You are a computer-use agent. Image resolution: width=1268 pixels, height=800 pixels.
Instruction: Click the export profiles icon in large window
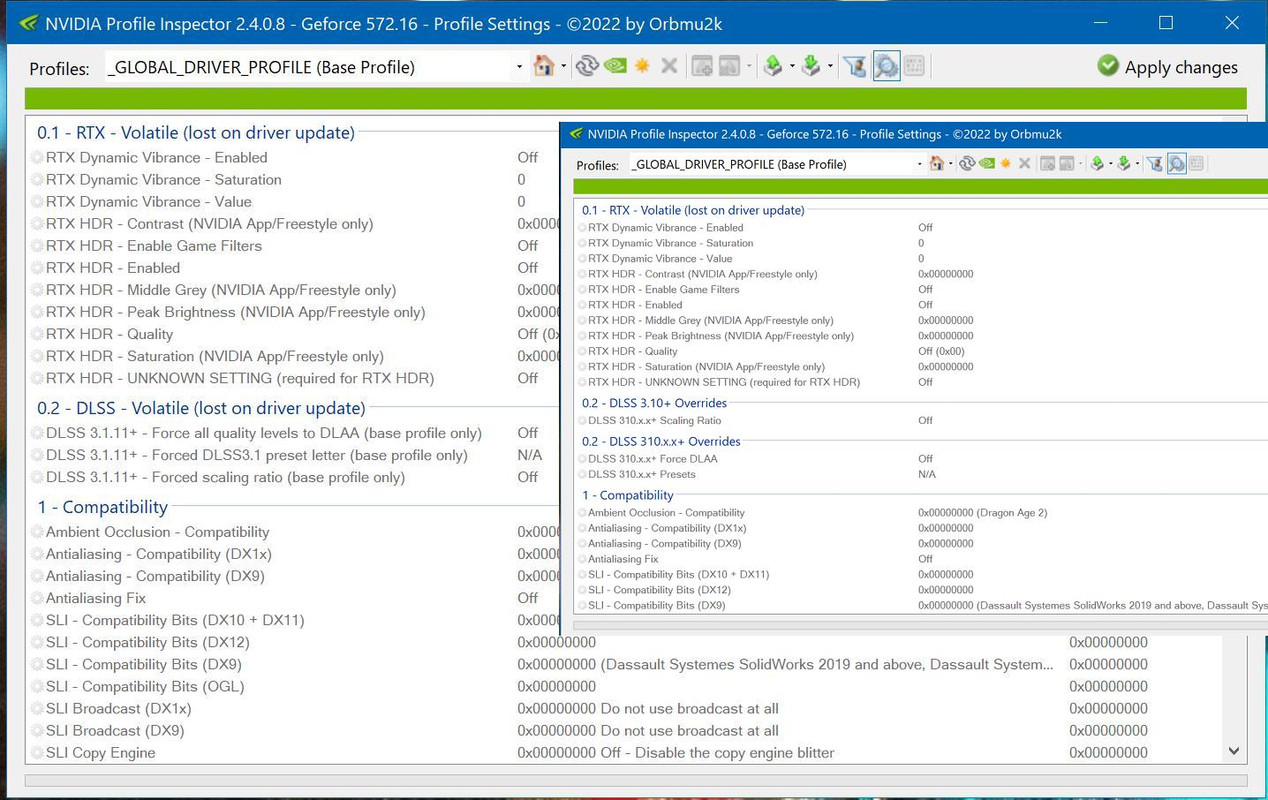click(772, 66)
